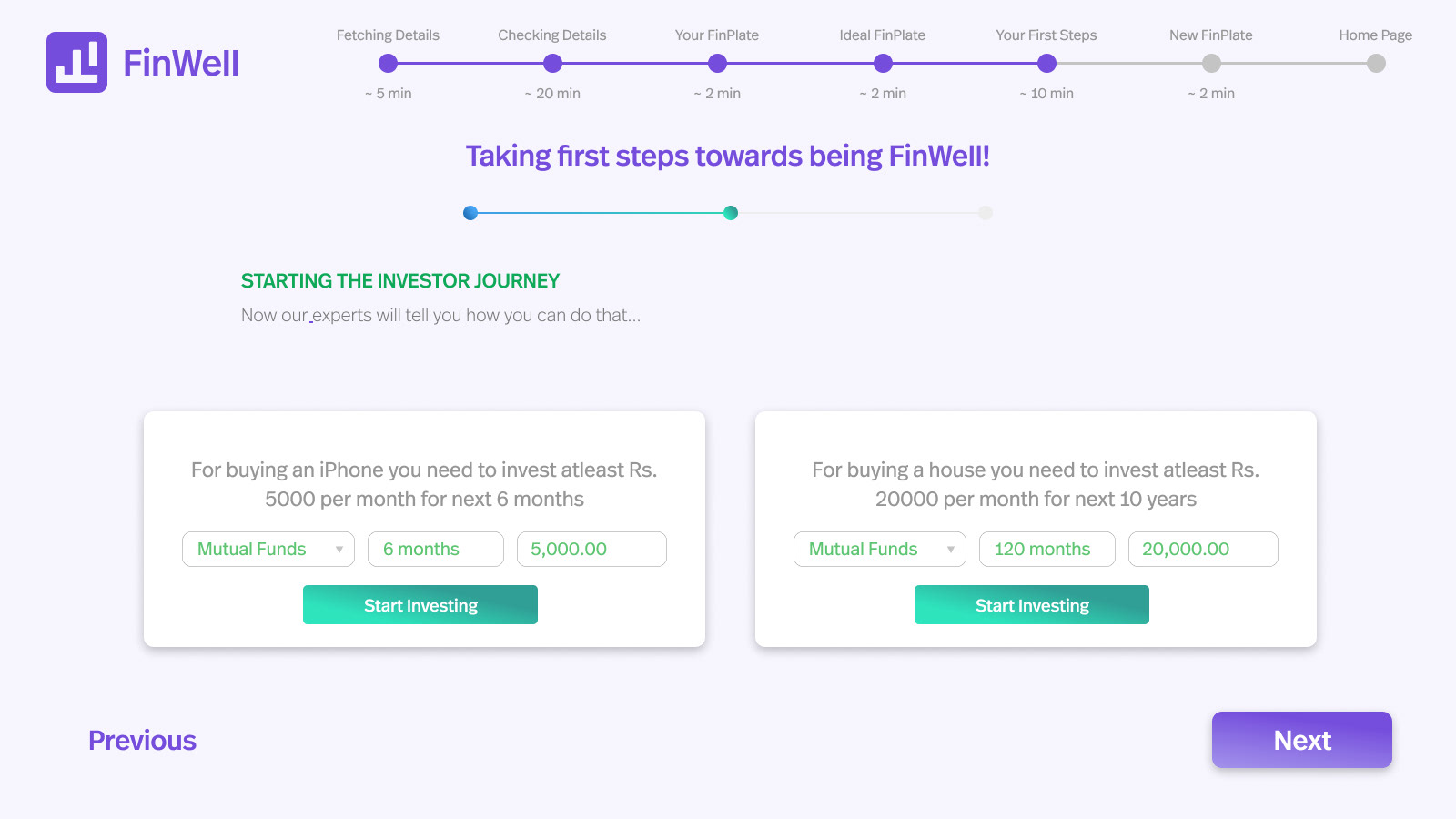
Task: Click the 120 months duration field
Action: click(1047, 549)
